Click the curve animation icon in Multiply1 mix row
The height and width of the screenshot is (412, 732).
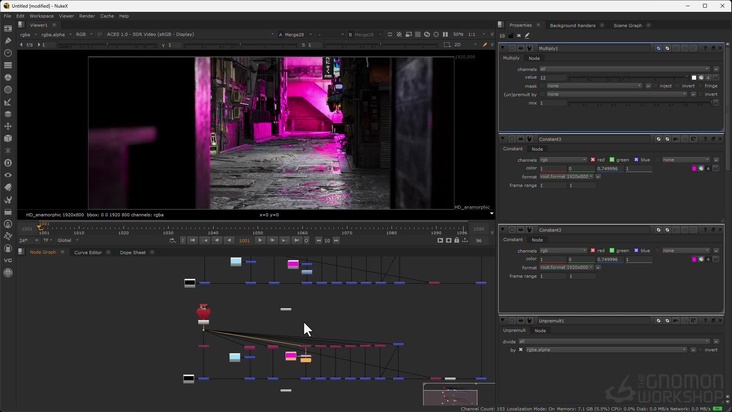(716, 103)
